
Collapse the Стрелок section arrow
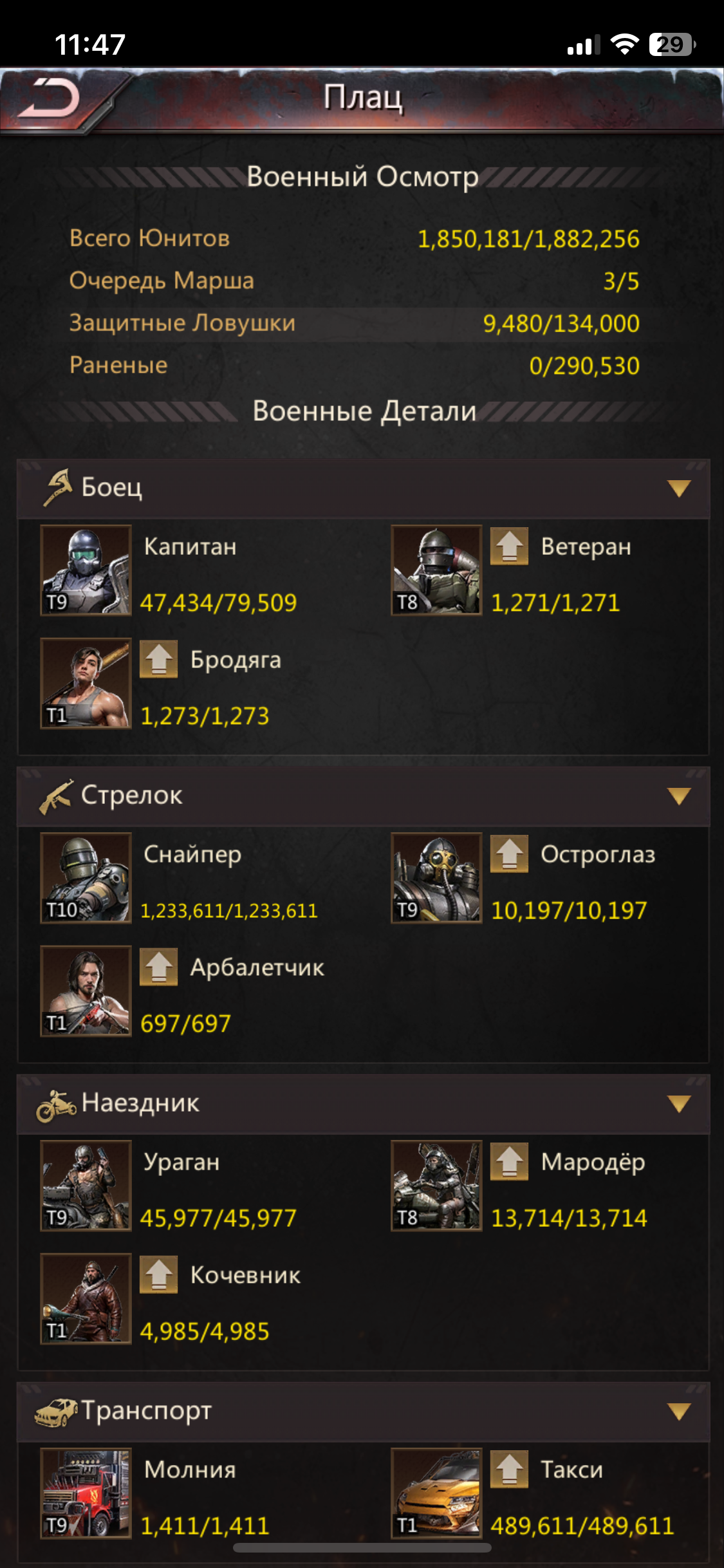click(679, 796)
